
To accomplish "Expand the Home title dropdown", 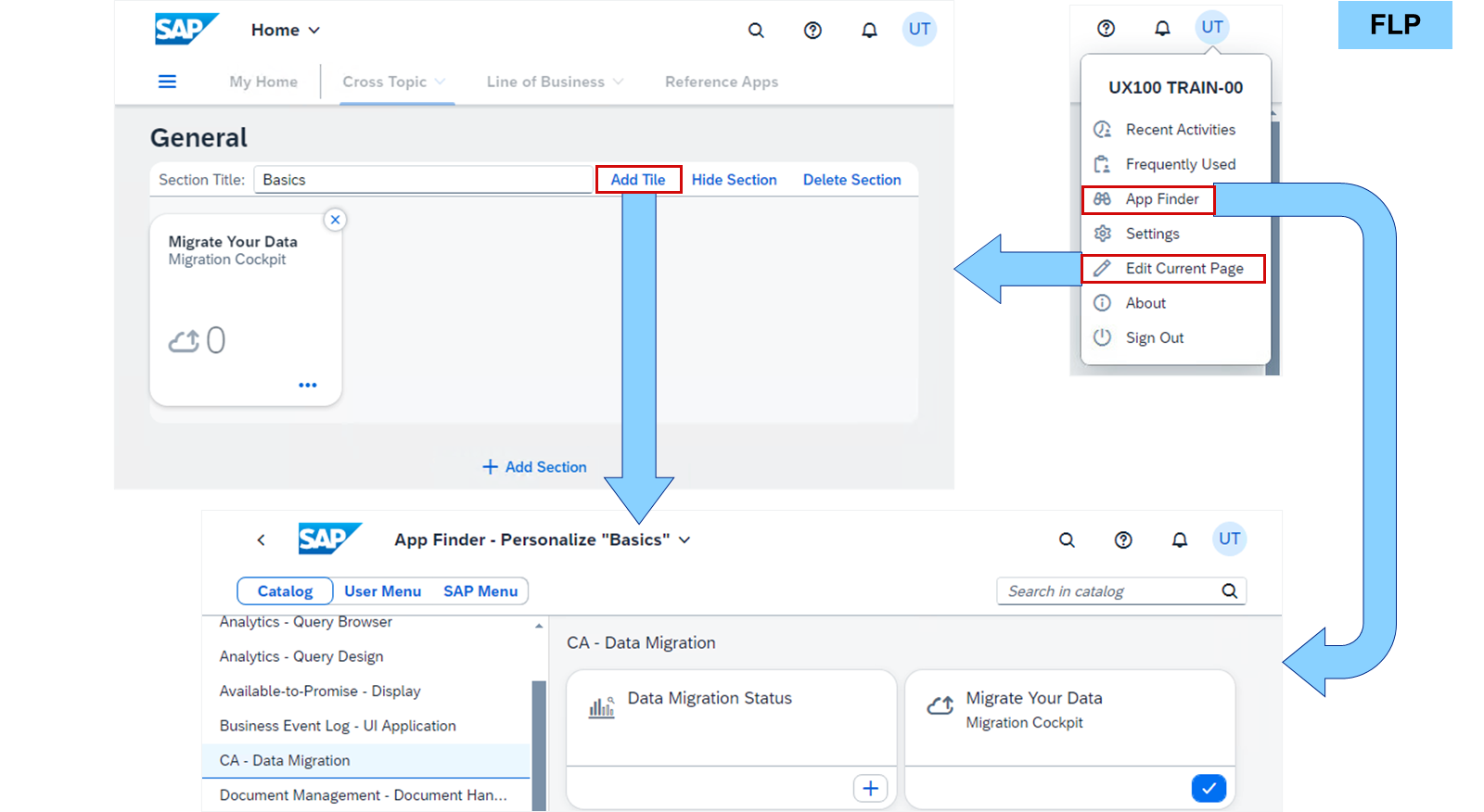I will [x=314, y=31].
